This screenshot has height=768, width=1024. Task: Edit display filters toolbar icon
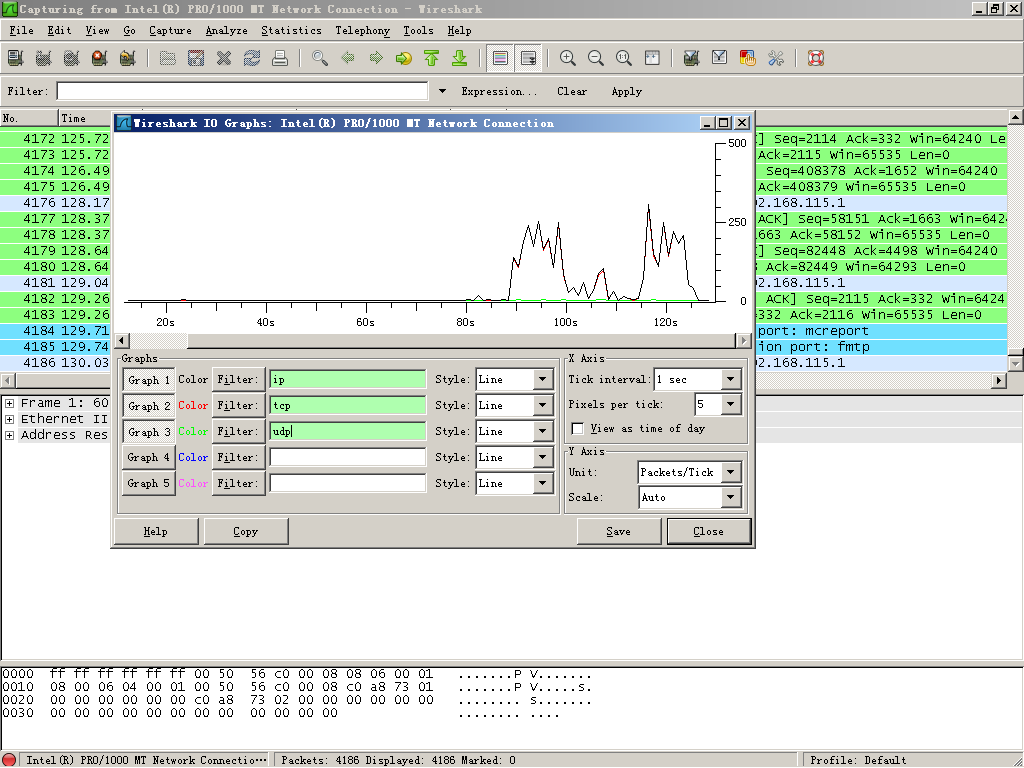720,58
